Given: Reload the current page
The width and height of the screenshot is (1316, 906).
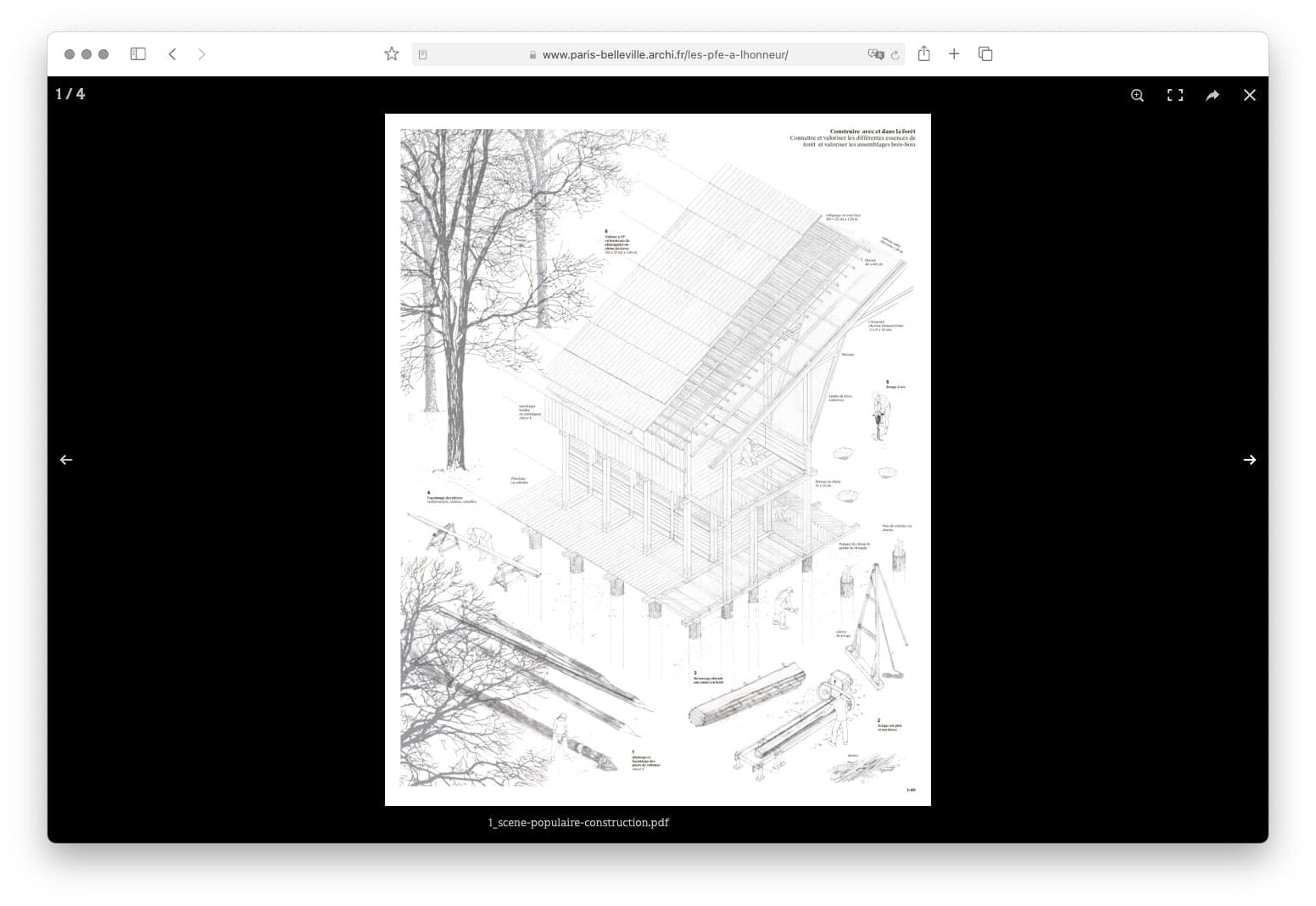Looking at the screenshot, I should [895, 55].
